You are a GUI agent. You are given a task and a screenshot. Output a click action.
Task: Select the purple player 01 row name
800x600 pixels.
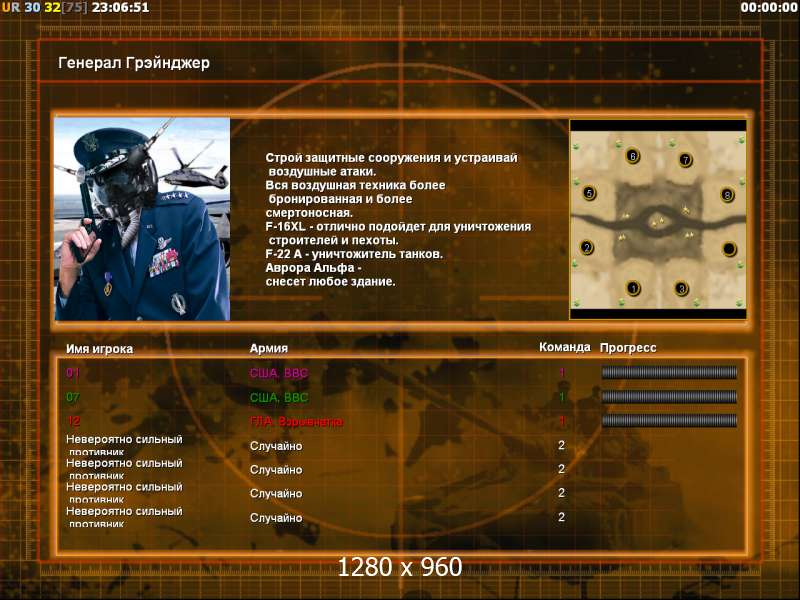[x=73, y=372]
